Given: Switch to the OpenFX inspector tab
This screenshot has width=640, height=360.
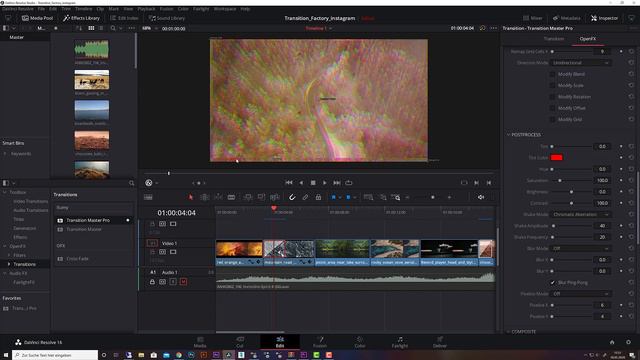Looking at the screenshot, I should [588, 39].
